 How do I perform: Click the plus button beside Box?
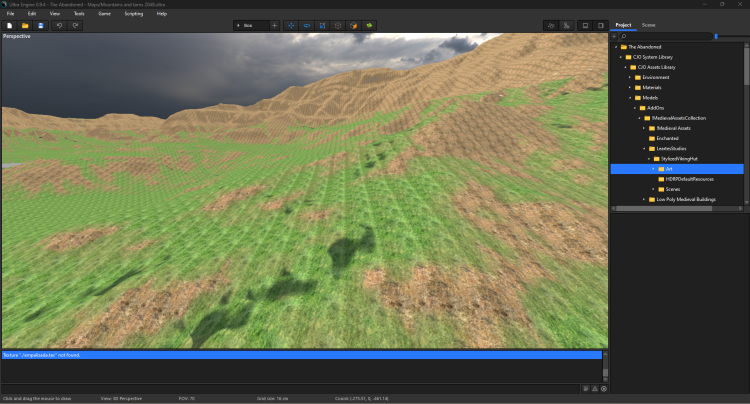pyautogui.click(x=274, y=25)
